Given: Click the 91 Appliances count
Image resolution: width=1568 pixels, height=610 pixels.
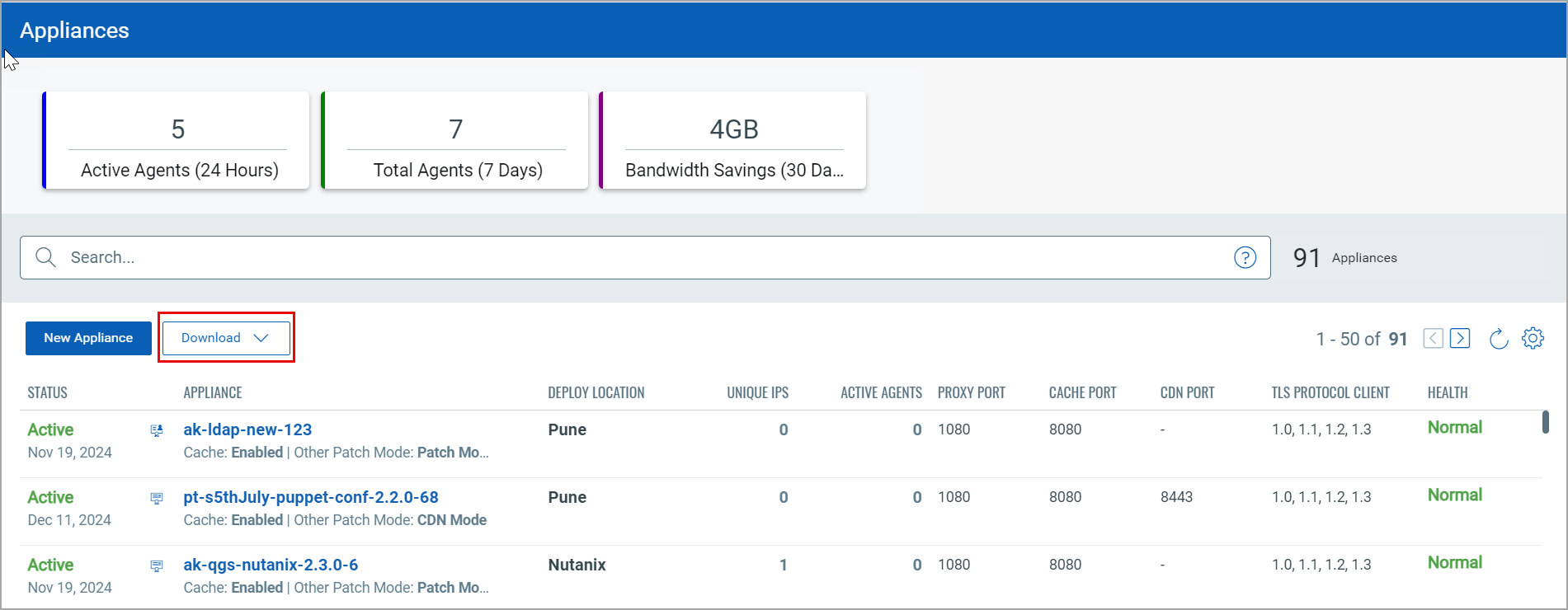Looking at the screenshot, I should click(1345, 258).
